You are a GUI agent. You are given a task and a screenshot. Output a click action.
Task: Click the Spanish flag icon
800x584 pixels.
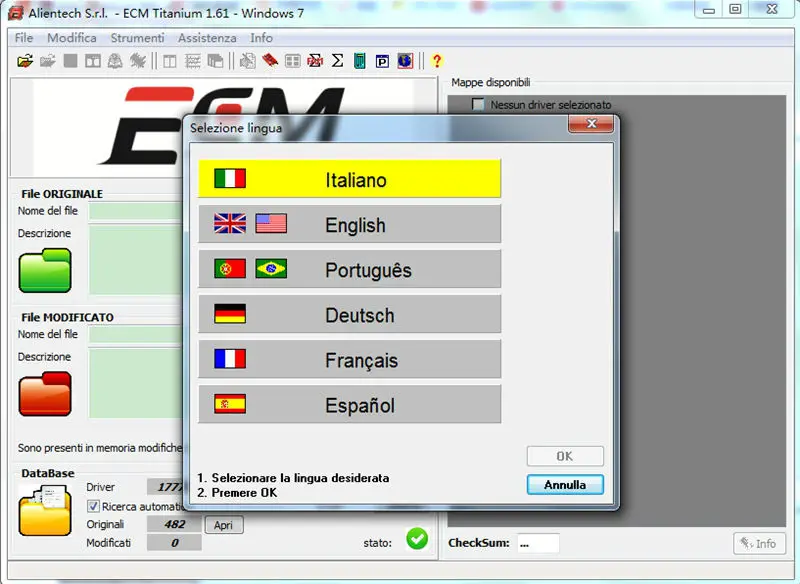(x=230, y=404)
